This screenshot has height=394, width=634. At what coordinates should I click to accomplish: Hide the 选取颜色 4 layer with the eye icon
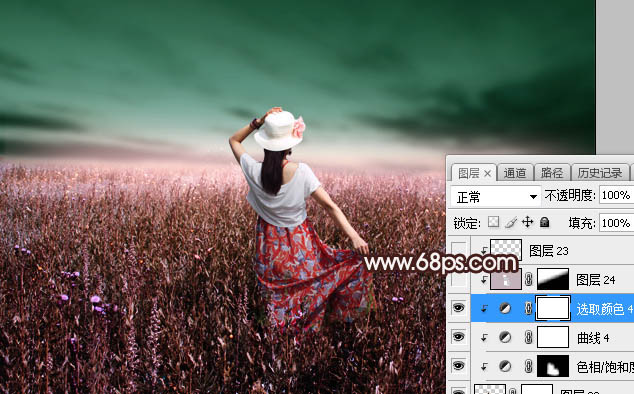[x=458, y=308]
